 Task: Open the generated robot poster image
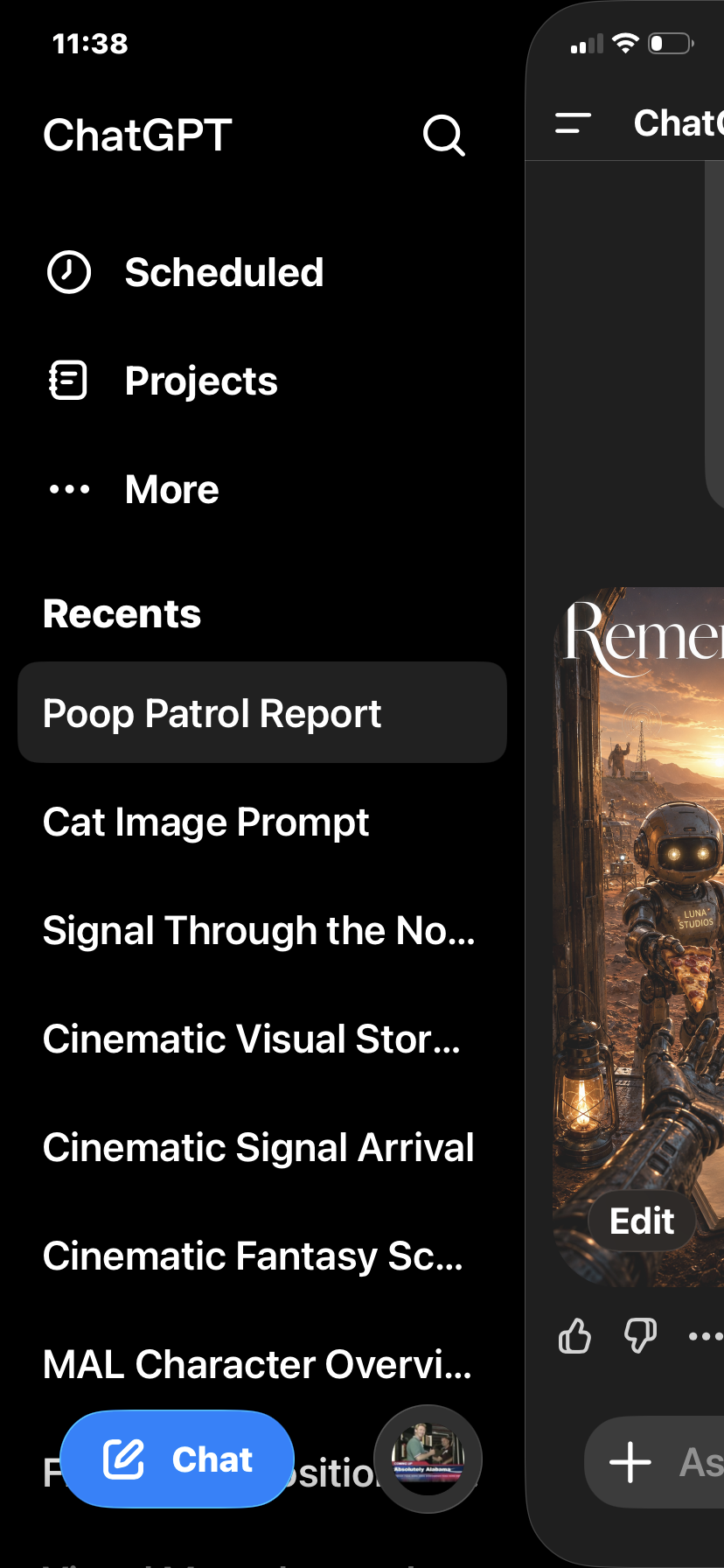638,936
